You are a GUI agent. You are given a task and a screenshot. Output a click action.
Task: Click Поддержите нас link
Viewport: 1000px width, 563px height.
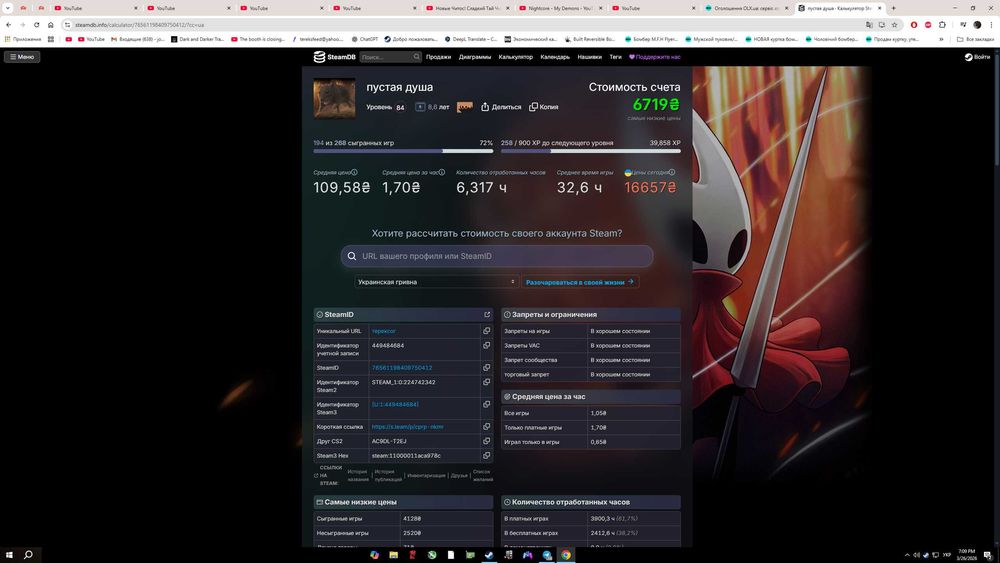click(655, 57)
